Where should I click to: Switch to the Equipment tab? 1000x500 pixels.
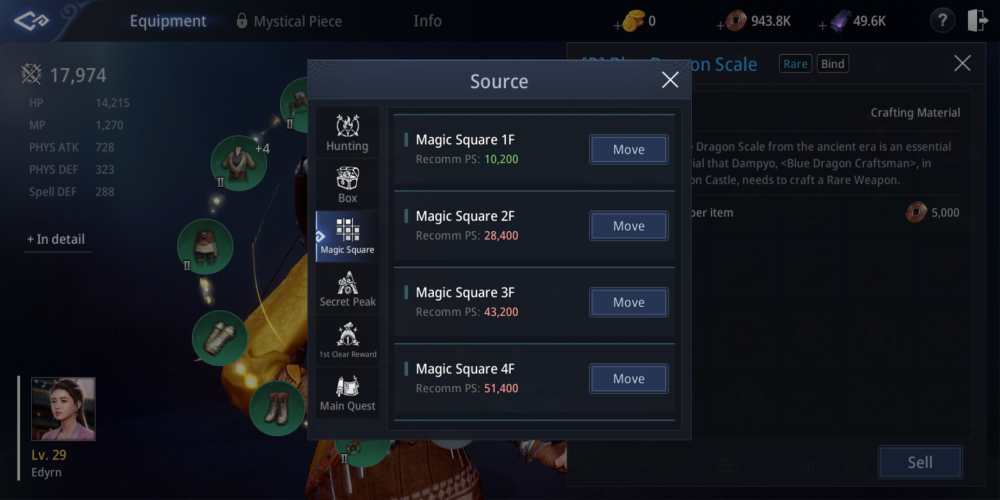(x=168, y=21)
